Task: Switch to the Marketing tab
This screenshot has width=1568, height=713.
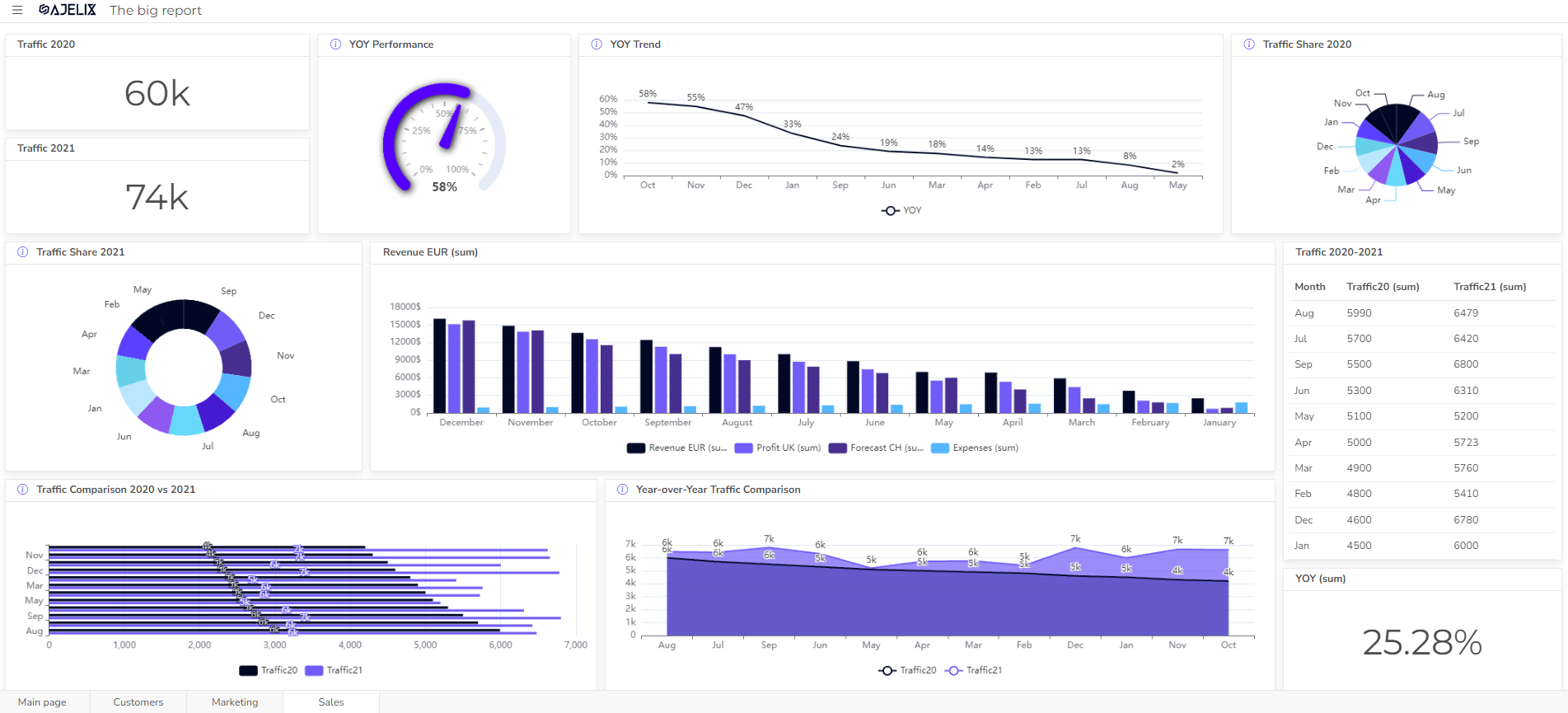Action: click(x=235, y=702)
